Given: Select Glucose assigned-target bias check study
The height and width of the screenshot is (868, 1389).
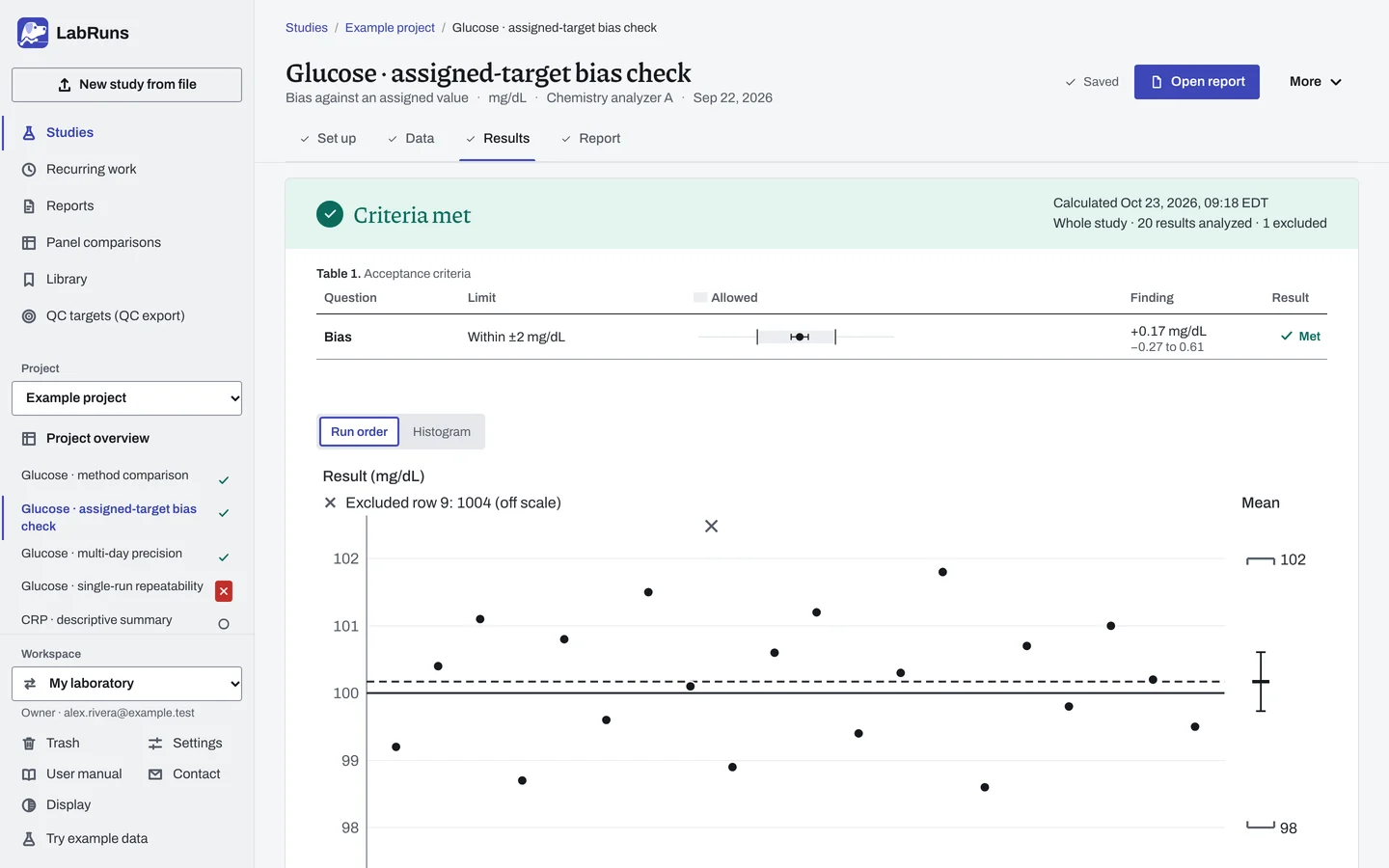Looking at the screenshot, I should 109,517.
